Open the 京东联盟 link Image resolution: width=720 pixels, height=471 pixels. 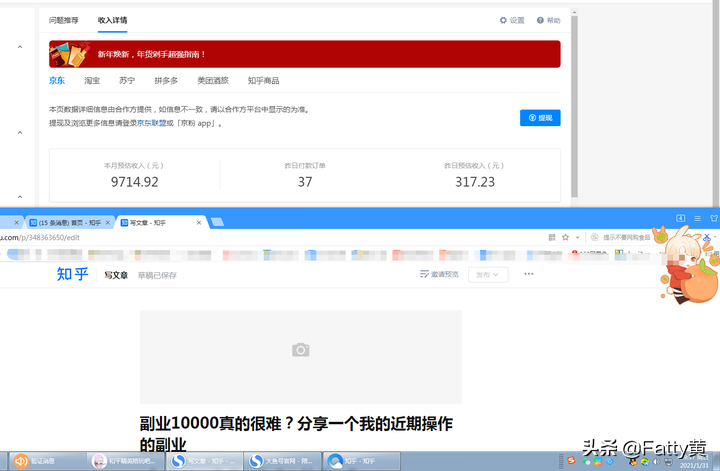point(152,123)
